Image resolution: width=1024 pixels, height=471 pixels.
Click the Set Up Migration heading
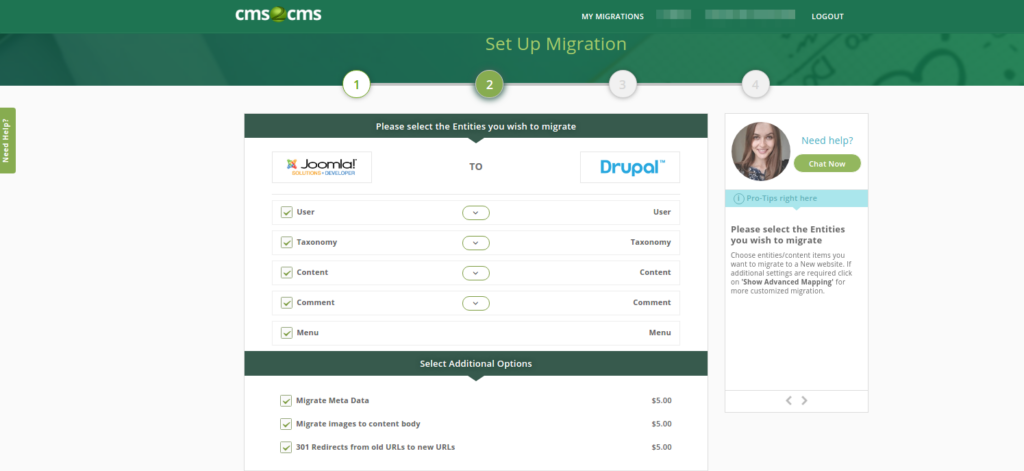pos(556,44)
